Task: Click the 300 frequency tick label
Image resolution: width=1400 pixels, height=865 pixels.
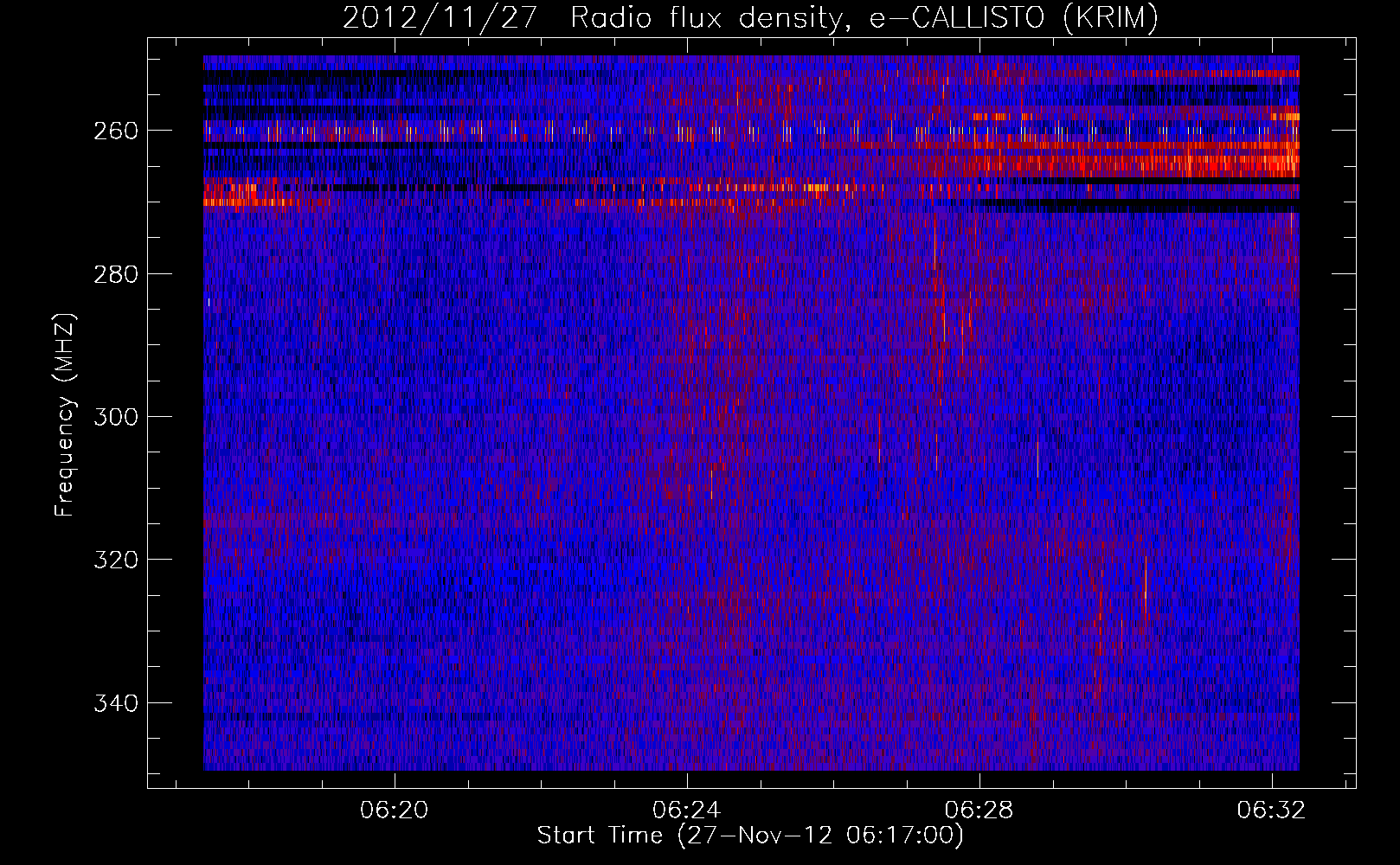Action: pyautogui.click(x=116, y=417)
